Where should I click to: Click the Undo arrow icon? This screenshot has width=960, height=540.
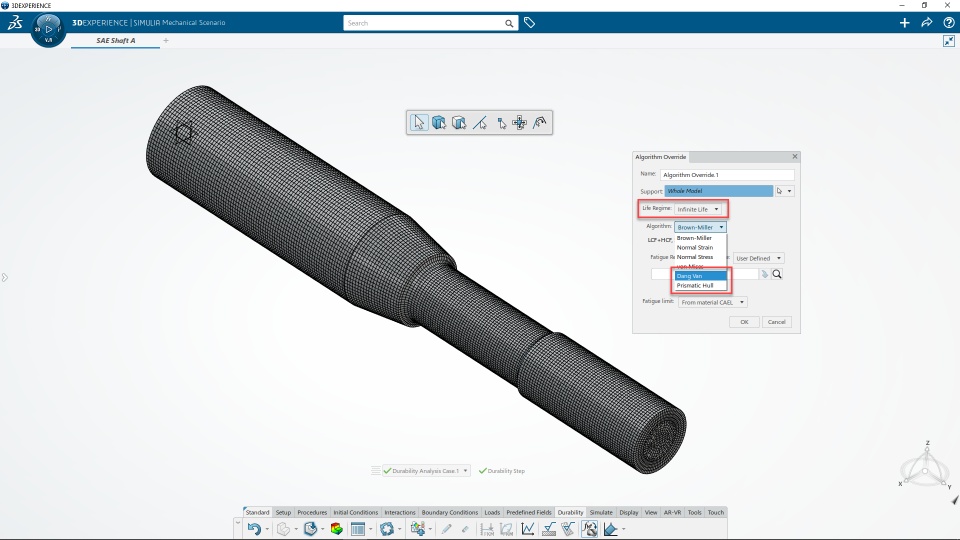pos(254,529)
